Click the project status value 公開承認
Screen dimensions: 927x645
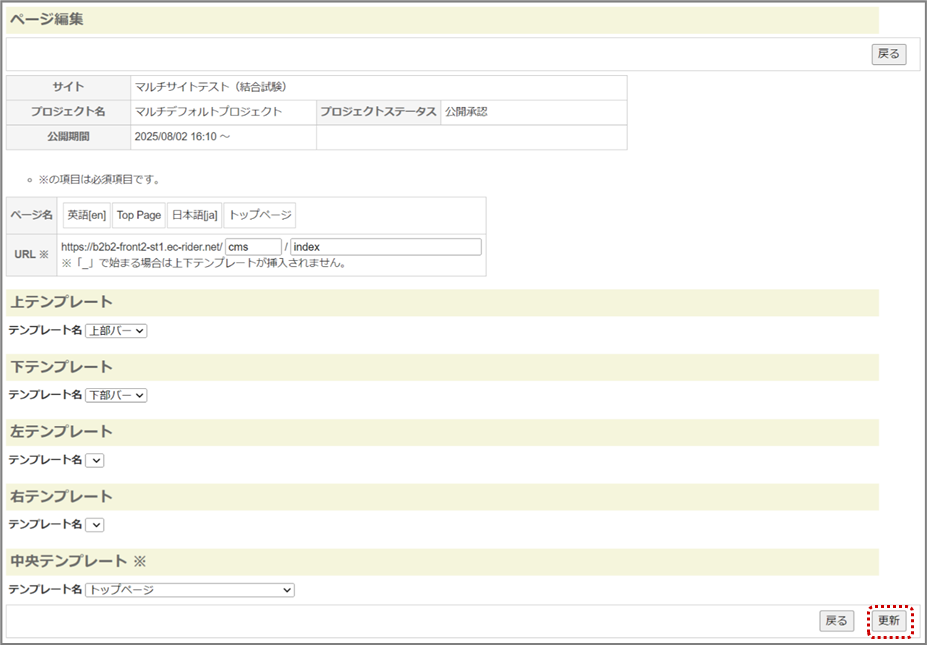point(466,112)
